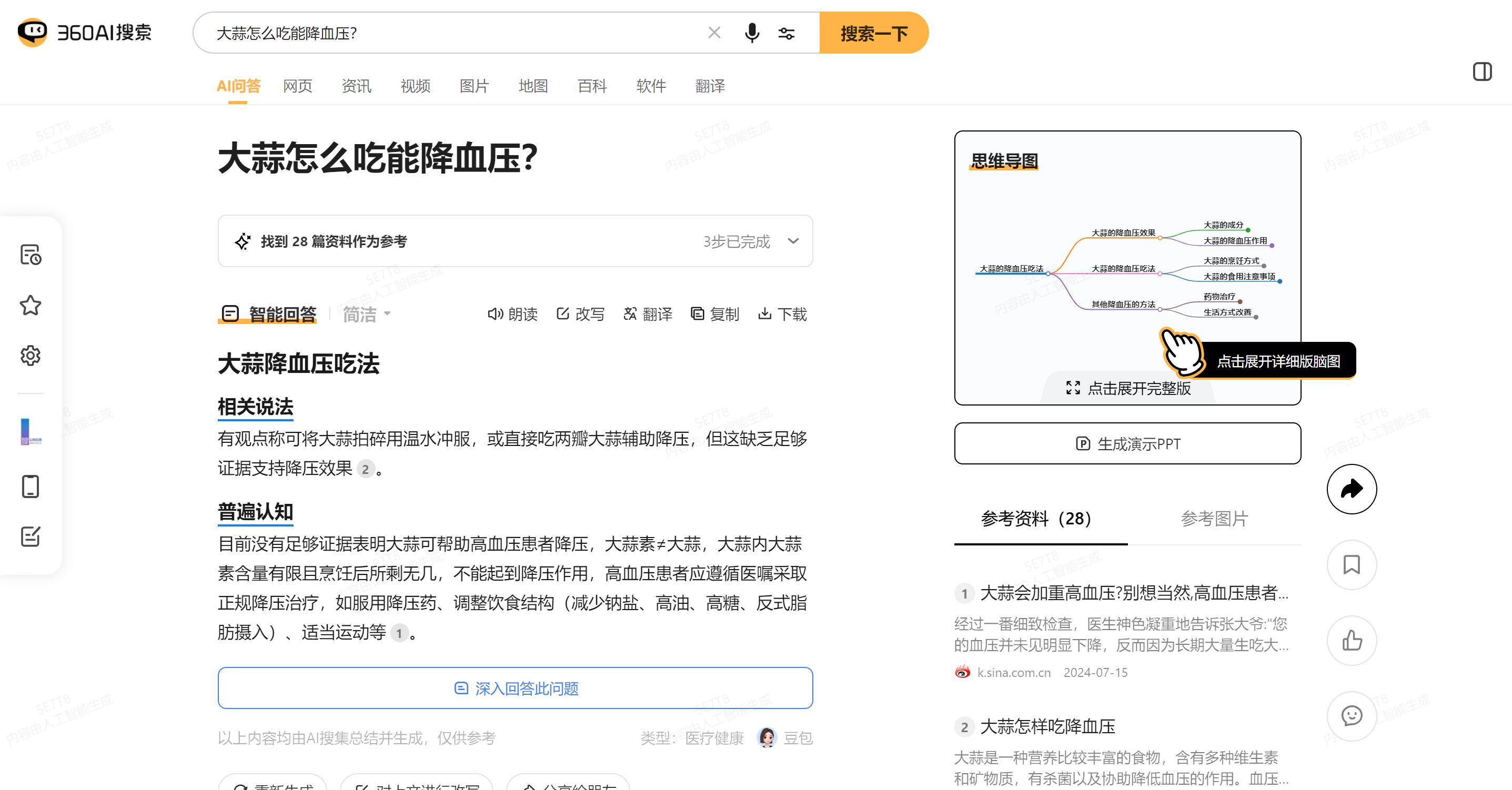
Task: Open search filter settings icon
Action: pyautogui.click(x=787, y=34)
